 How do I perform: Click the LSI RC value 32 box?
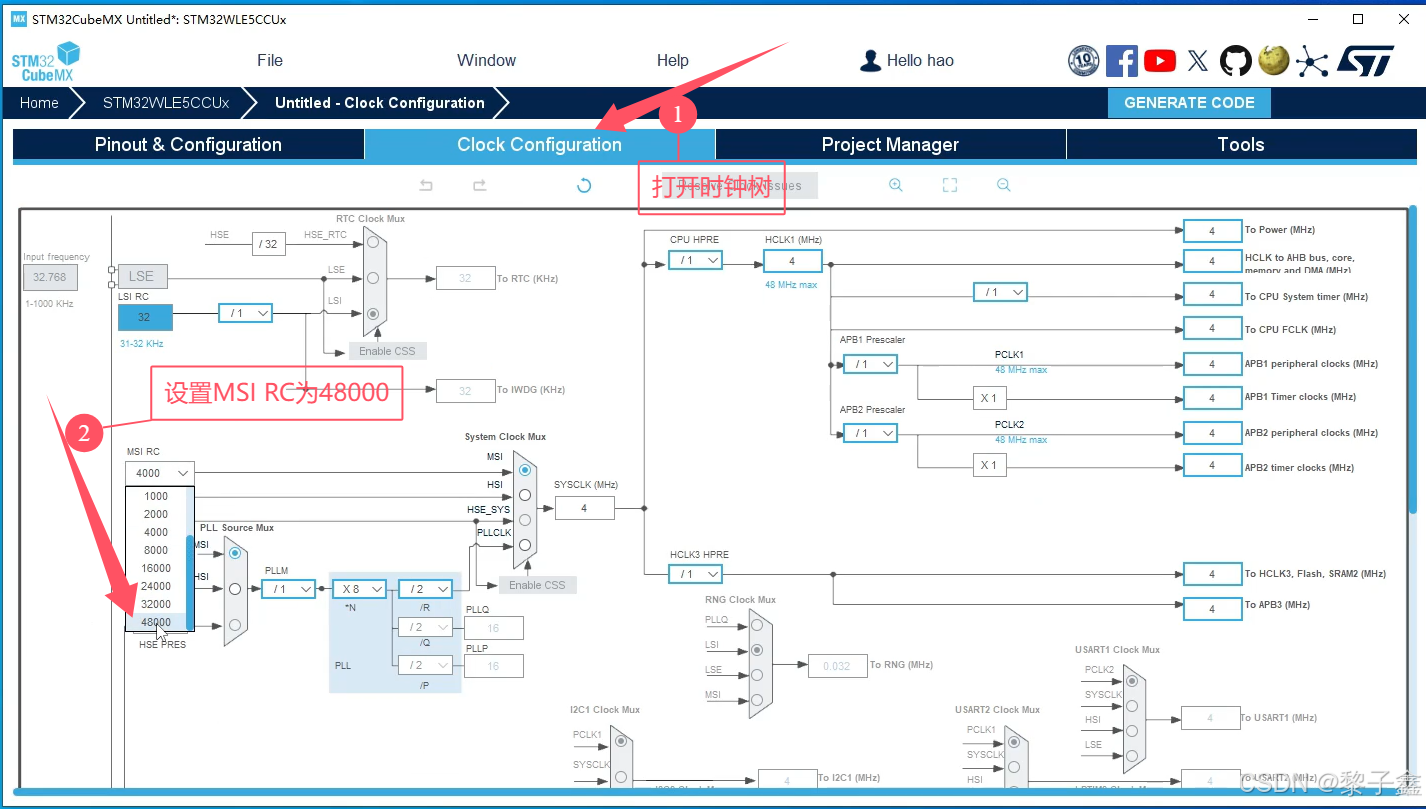tap(145, 317)
